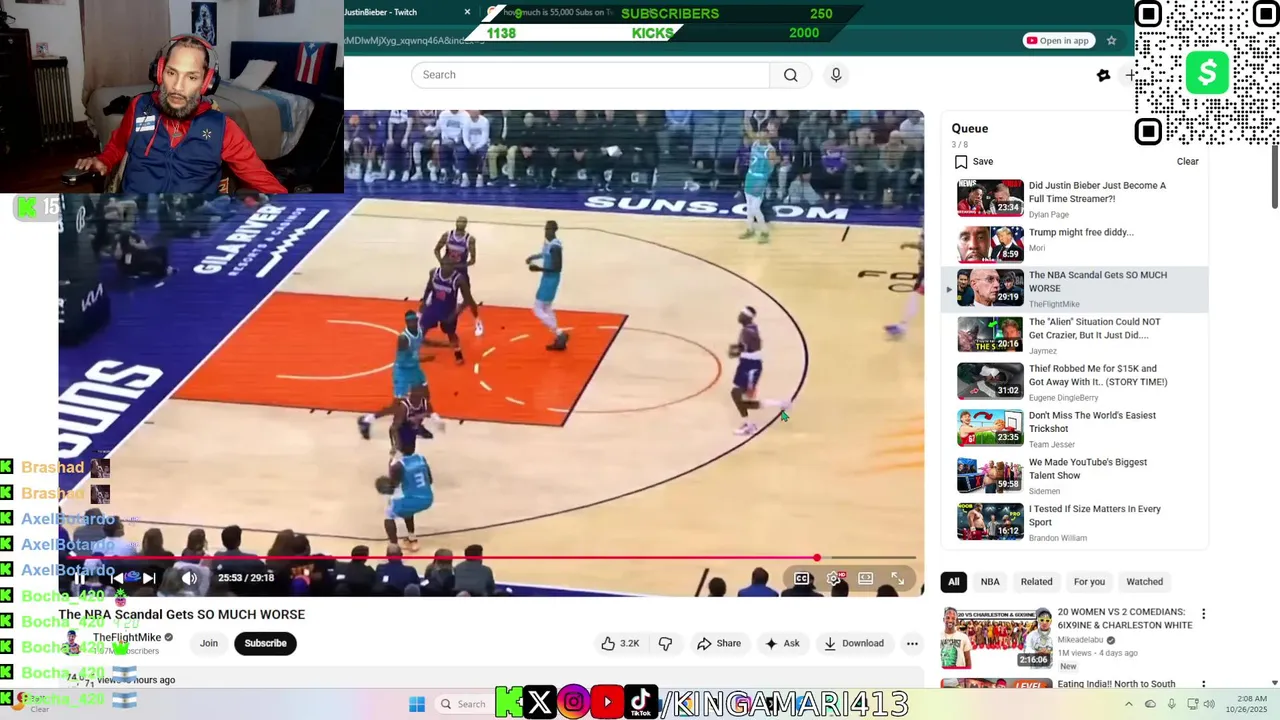Select the Related filter chip

coord(1036,582)
